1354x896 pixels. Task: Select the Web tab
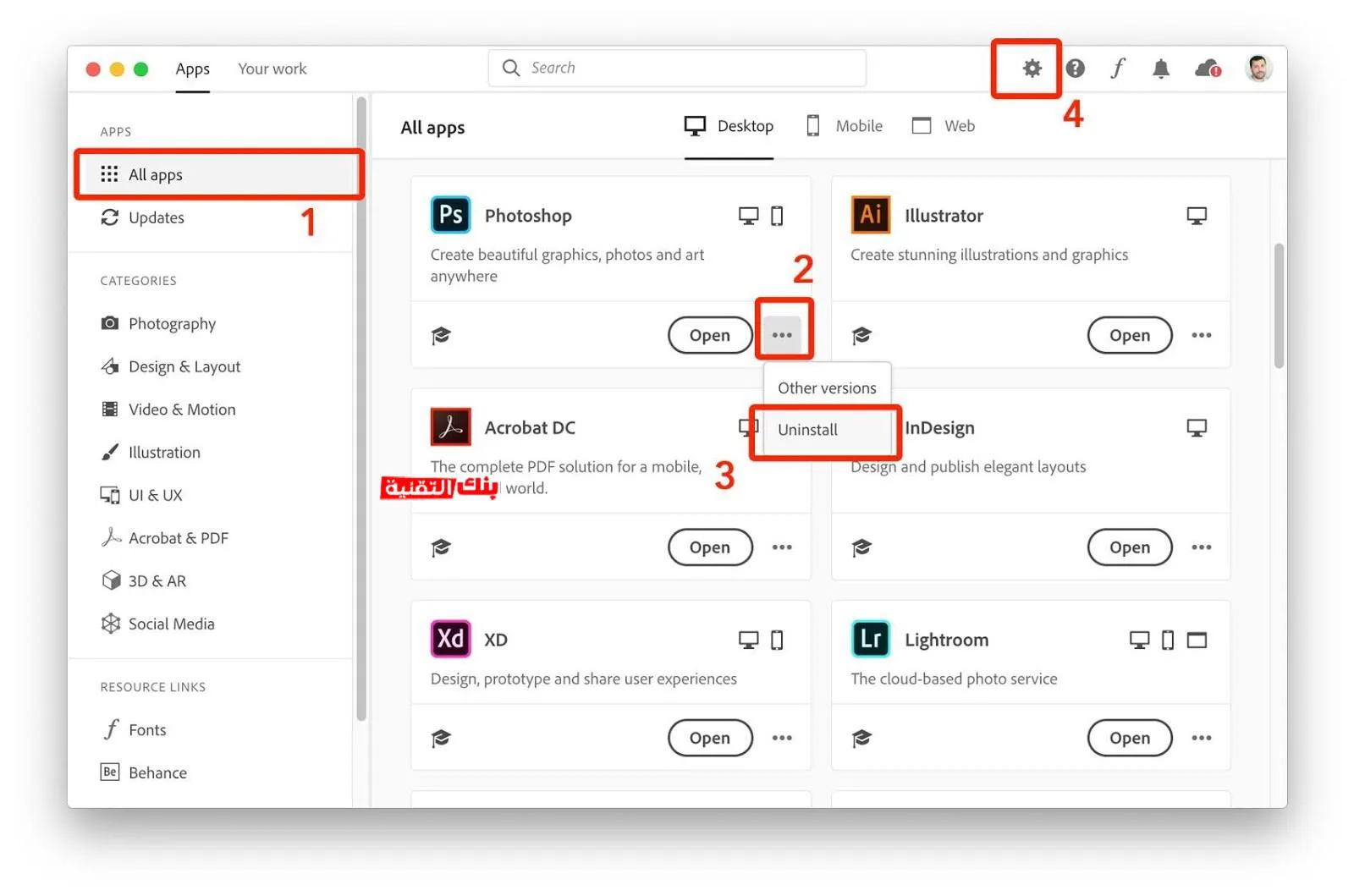click(x=944, y=126)
